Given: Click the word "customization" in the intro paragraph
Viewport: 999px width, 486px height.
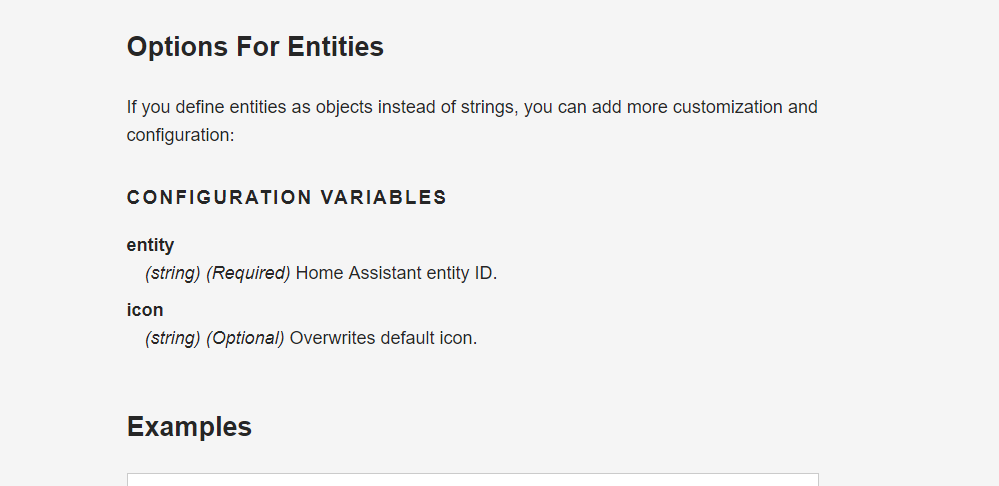Looking at the screenshot, I should (729, 107).
